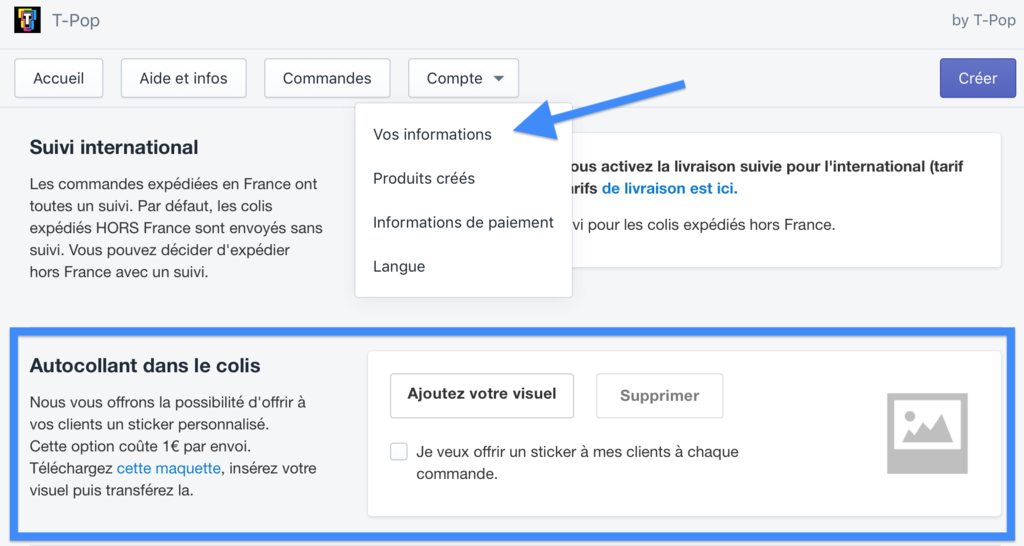Choose Produits créés menu entry
1024x546 pixels.
pyautogui.click(x=424, y=178)
